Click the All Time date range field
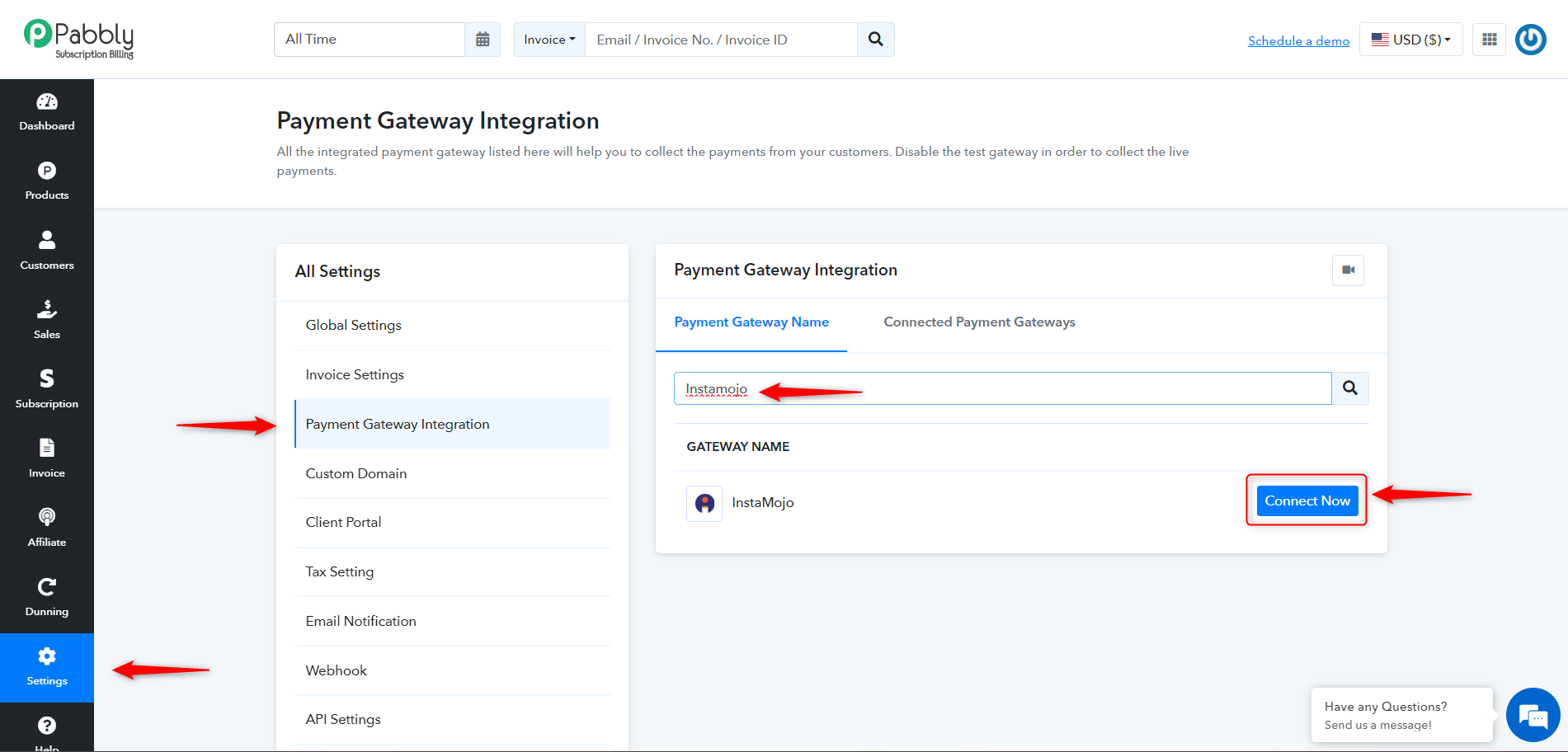Screen dimensions: 1568x752 pos(370,40)
